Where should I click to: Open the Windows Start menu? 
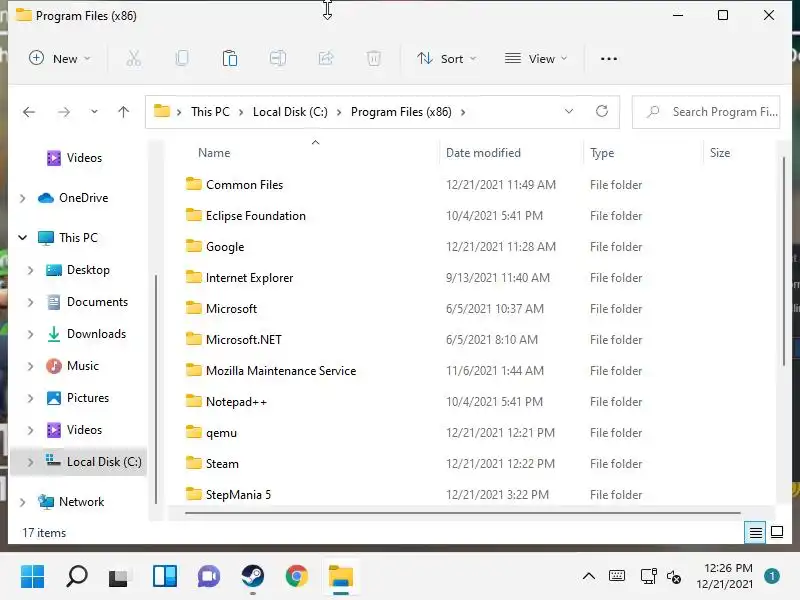point(32,577)
